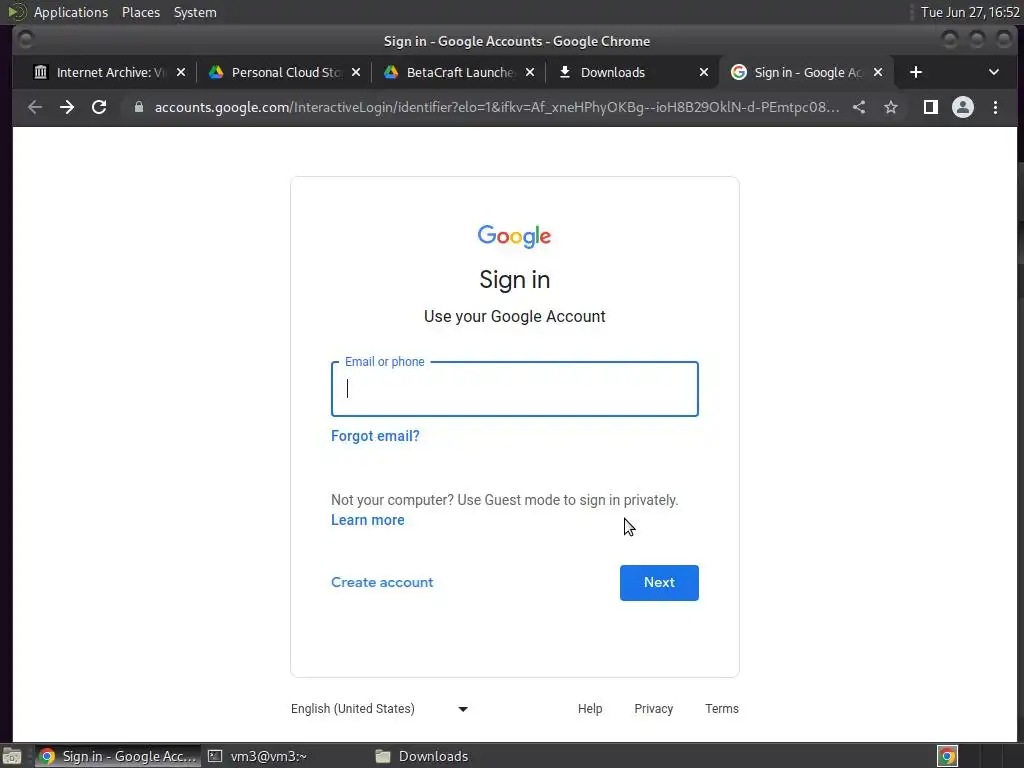Viewport: 1024px width, 768px height.
Task: Open the Terms link
Action: point(722,709)
